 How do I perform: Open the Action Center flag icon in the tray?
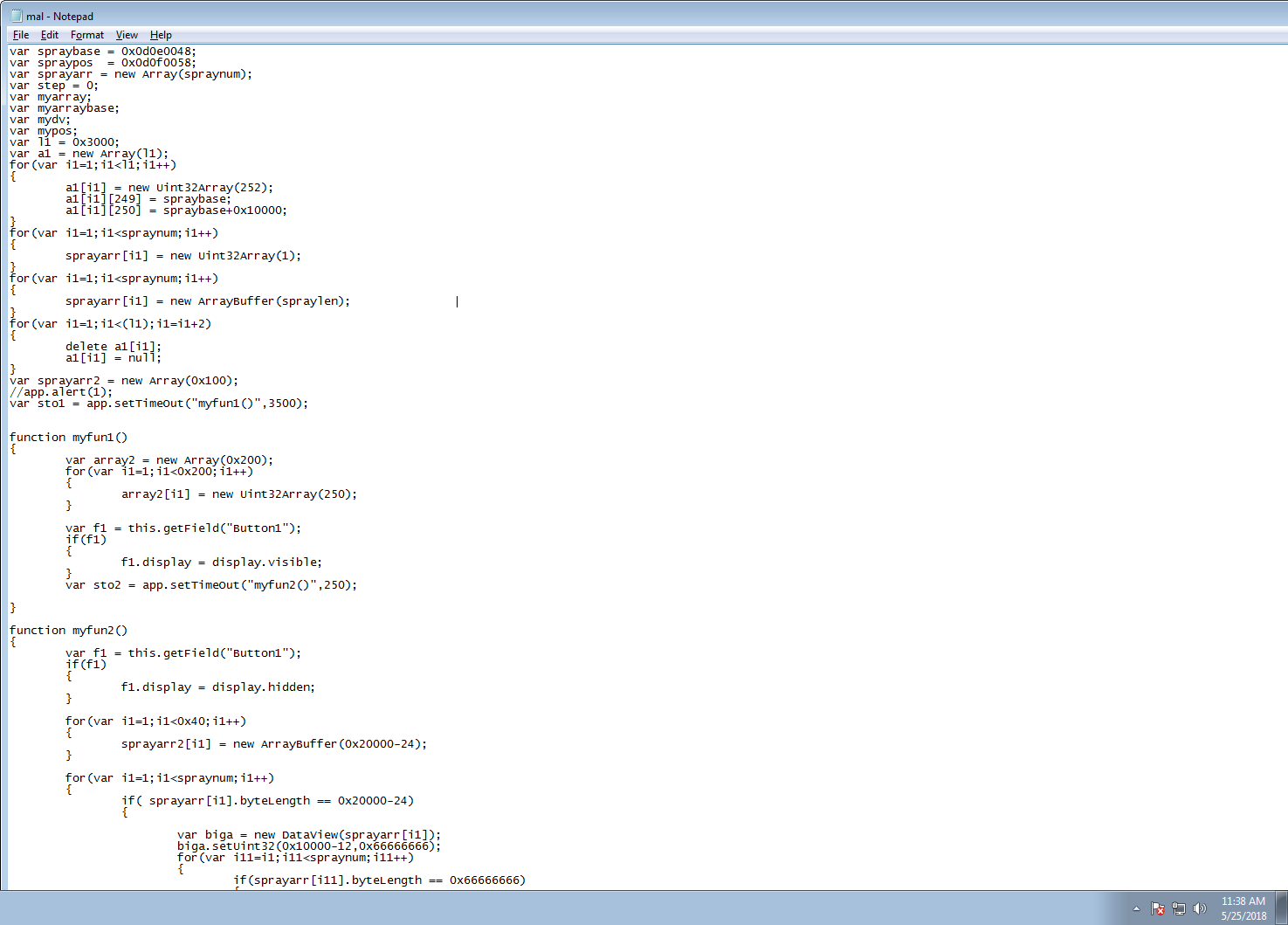[x=1158, y=908]
